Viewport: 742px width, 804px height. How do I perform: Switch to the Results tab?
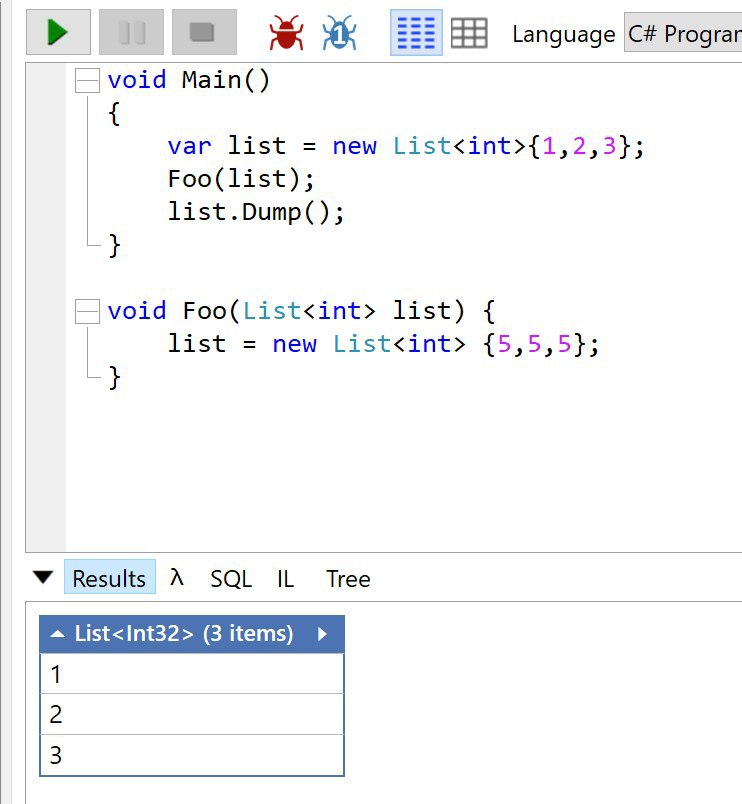110,577
